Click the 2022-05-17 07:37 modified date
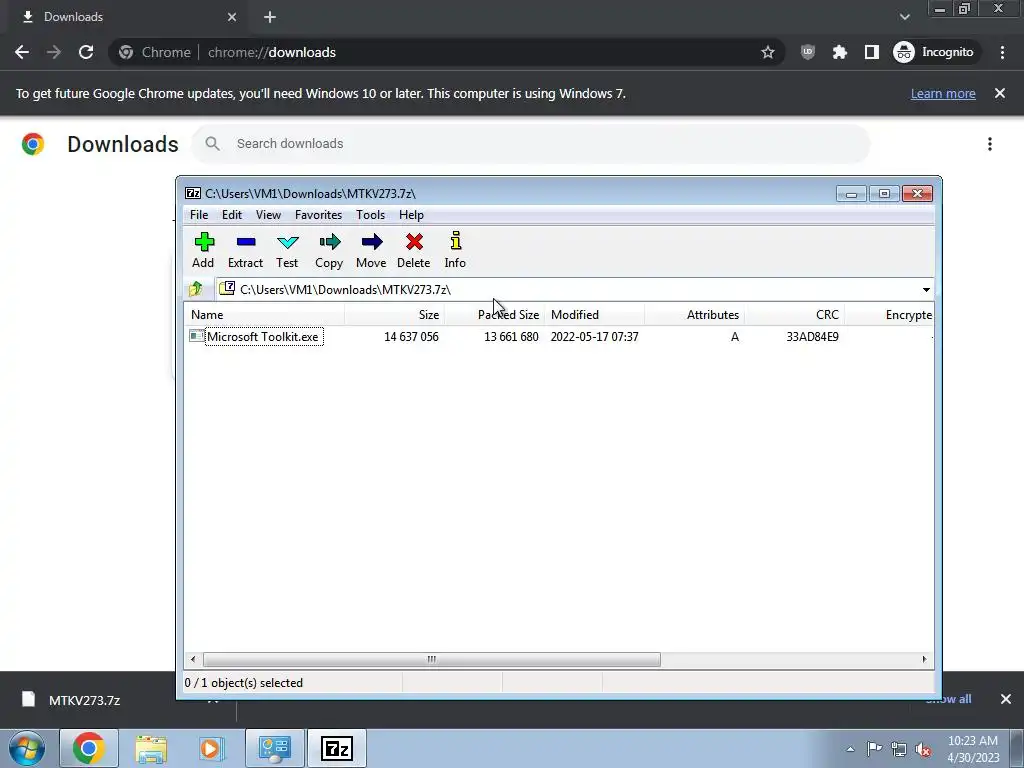Image resolution: width=1024 pixels, height=768 pixels. click(594, 336)
